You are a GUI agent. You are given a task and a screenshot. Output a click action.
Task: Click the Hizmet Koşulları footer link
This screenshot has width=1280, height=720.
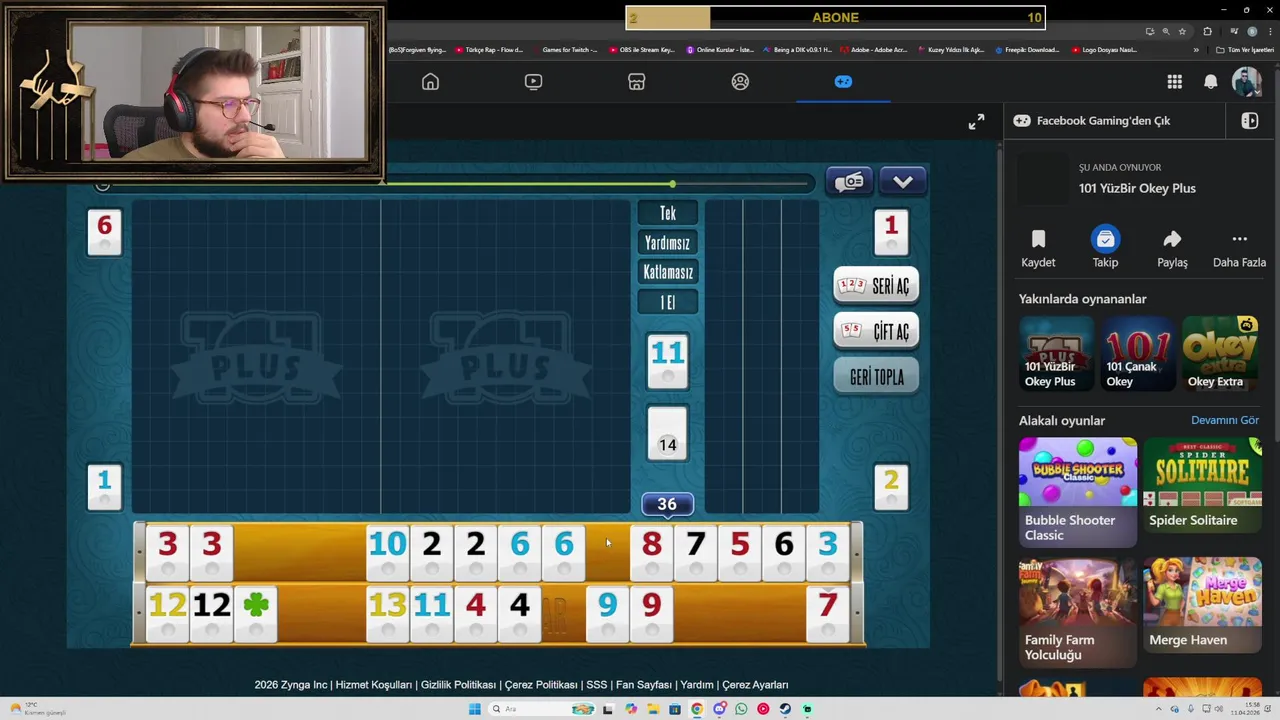(x=374, y=685)
